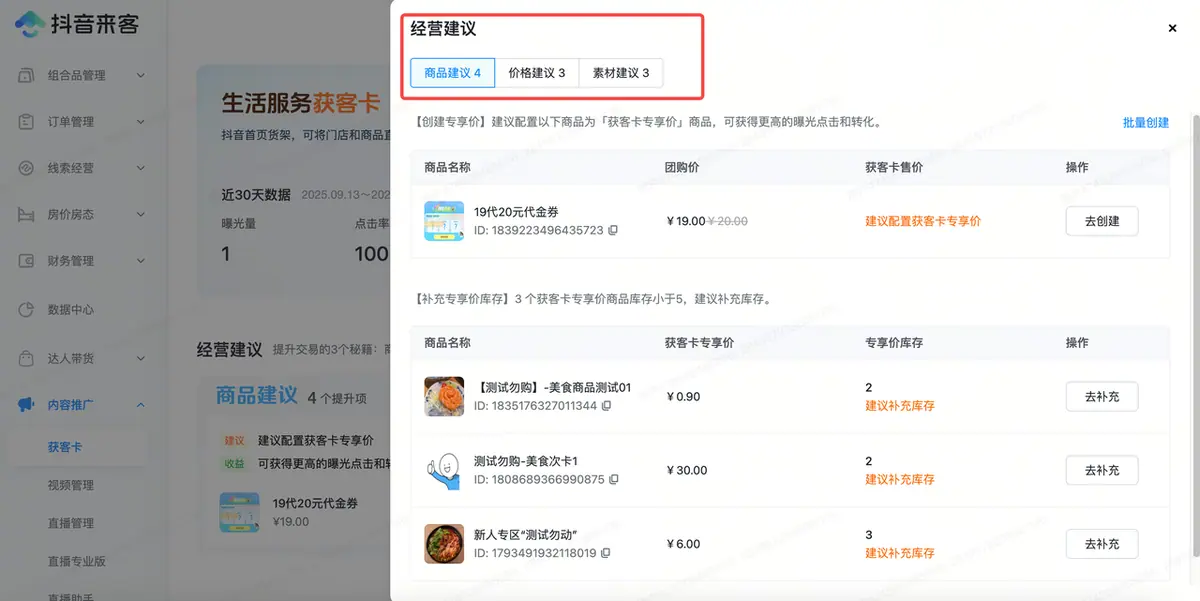This screenshot has height=601, width=1200.
Task: Click the 建议配置获客卡专享价 orange text
Action: pyautogui.click(x=923, y=221)
